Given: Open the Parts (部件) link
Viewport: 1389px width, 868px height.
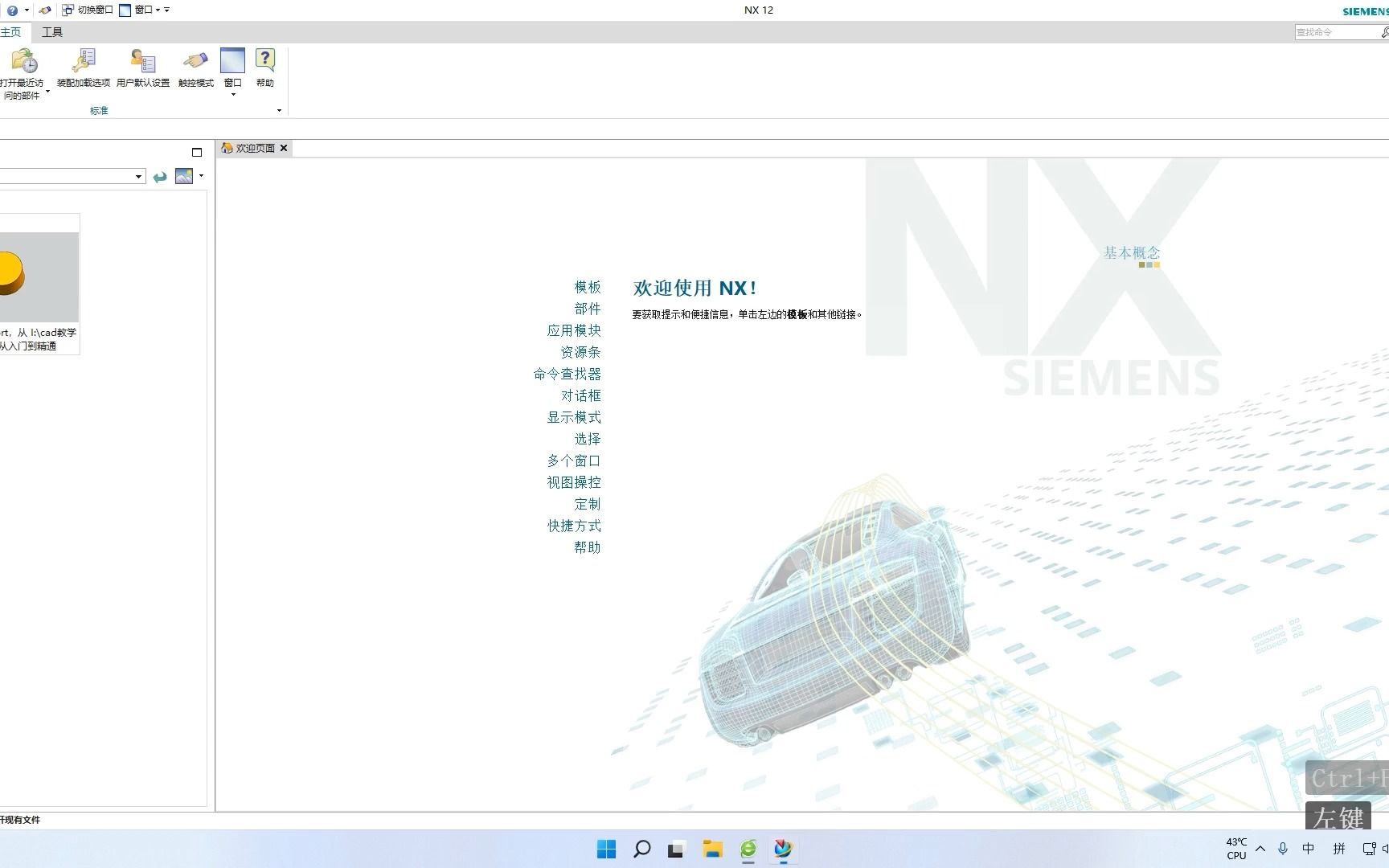Looking at the screenshot, I should [x=588, y=309].
